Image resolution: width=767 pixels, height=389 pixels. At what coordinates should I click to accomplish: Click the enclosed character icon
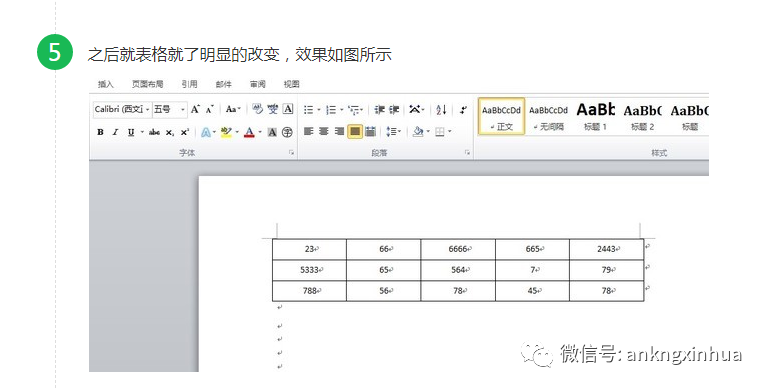point(288,132)
